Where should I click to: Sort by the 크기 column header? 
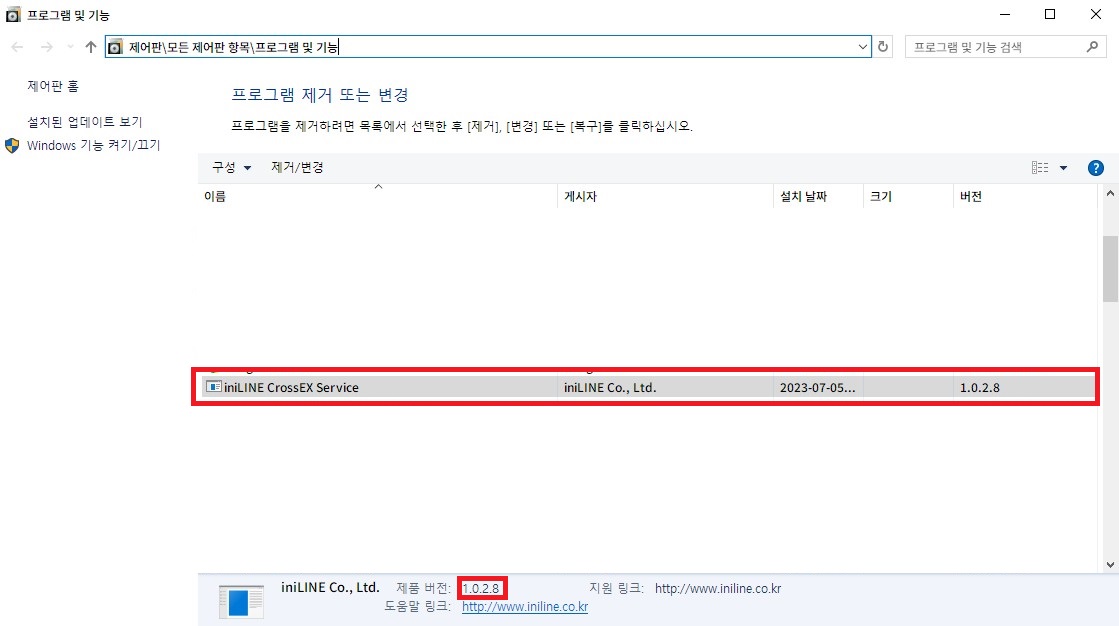coord(908,196)
